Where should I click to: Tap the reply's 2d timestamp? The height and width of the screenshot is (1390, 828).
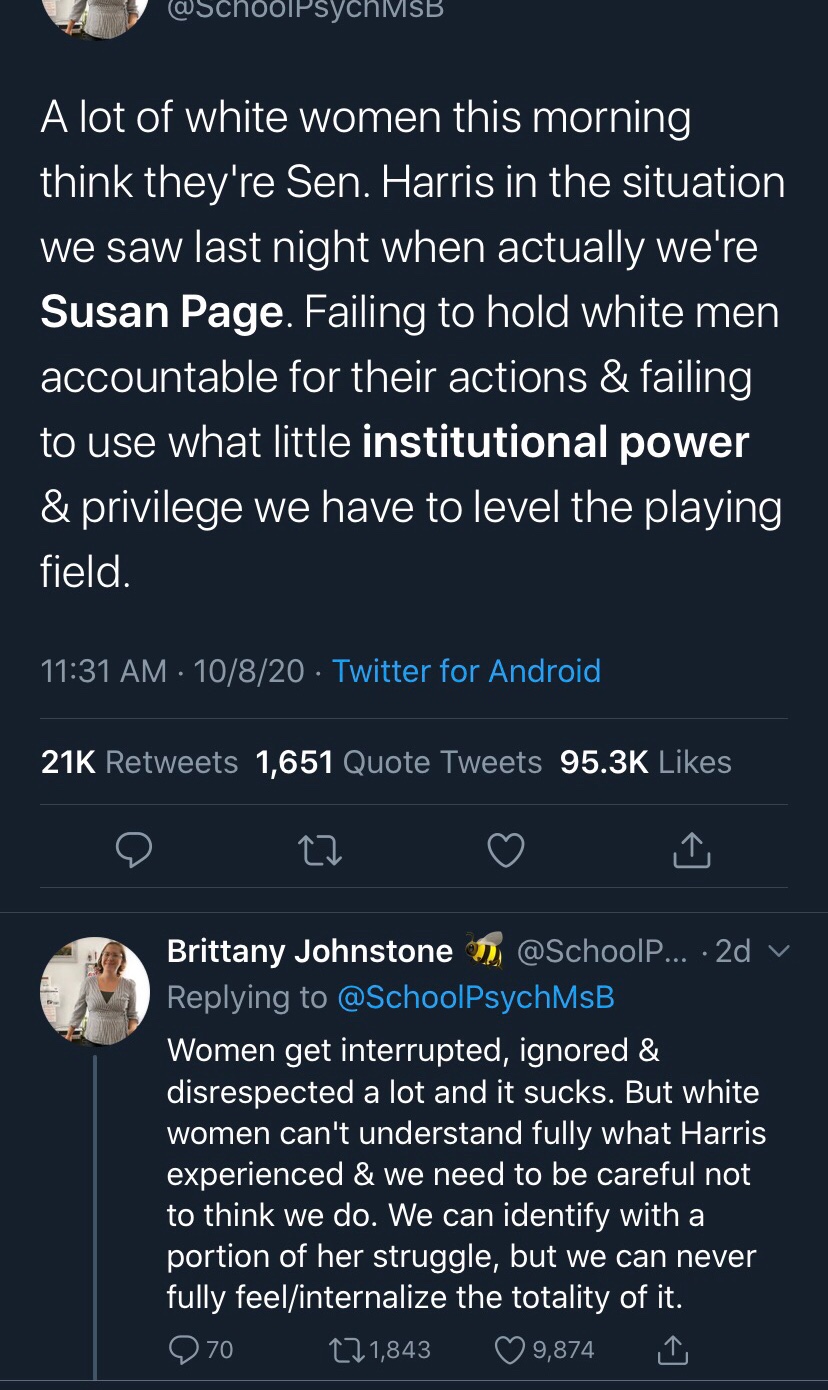pos(733,951)
